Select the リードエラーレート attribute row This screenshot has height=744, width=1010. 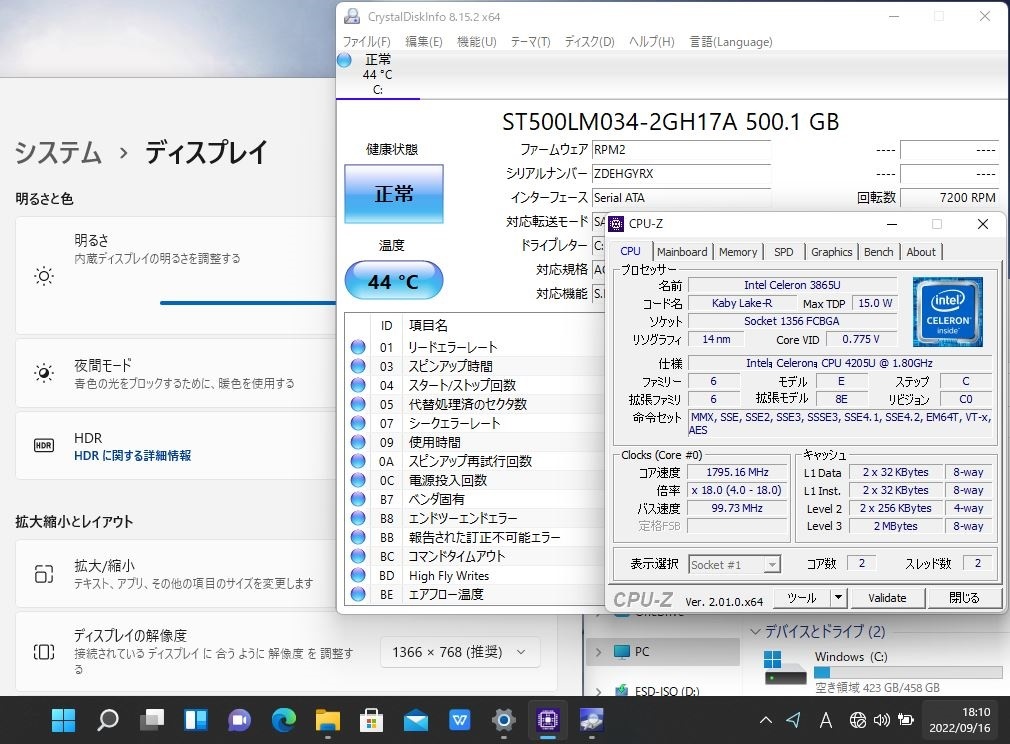(x=474, y=347)
